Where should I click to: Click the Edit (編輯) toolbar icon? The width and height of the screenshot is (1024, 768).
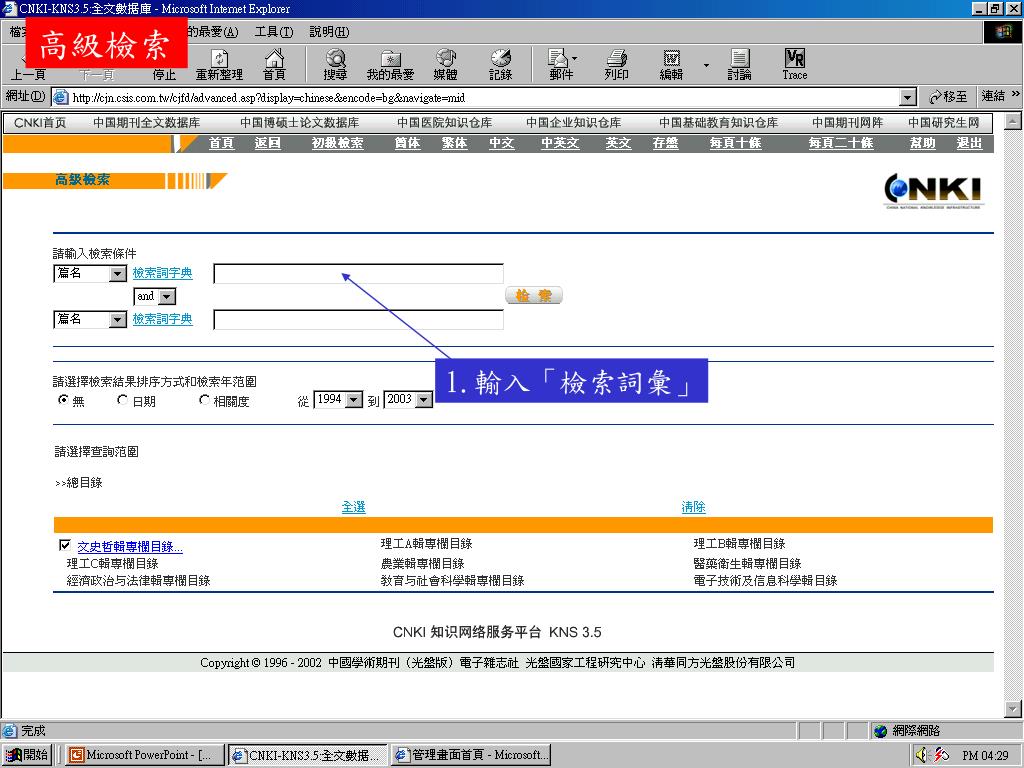[x=671, y=65]
